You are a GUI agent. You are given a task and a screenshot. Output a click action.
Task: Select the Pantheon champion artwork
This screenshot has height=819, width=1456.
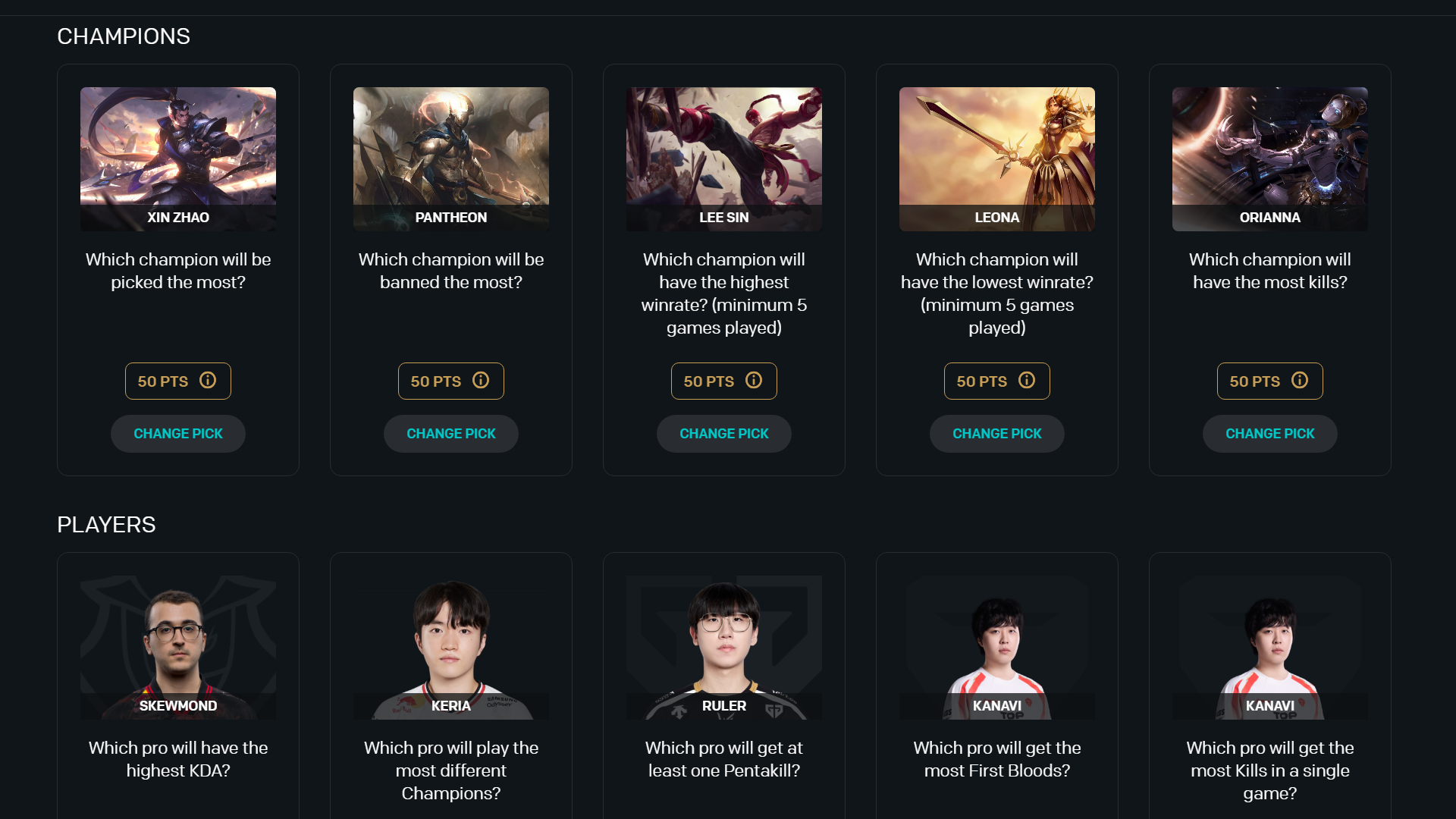coord(451,159)
